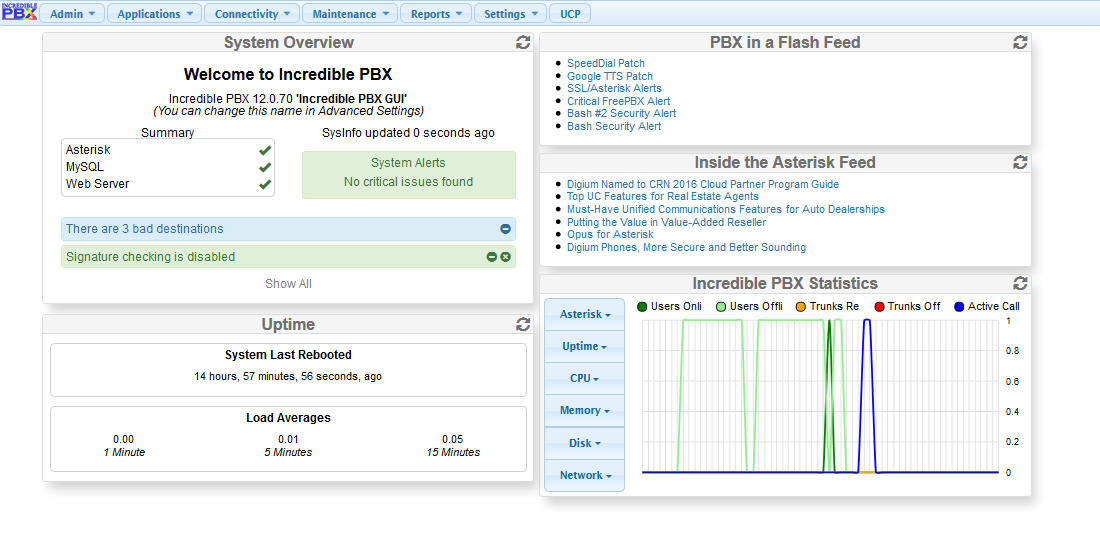The width and height of the screenshot is (1100, 542).
Task: Expand the Asterisk statistics dropdown
Action: tap(584, 315)
